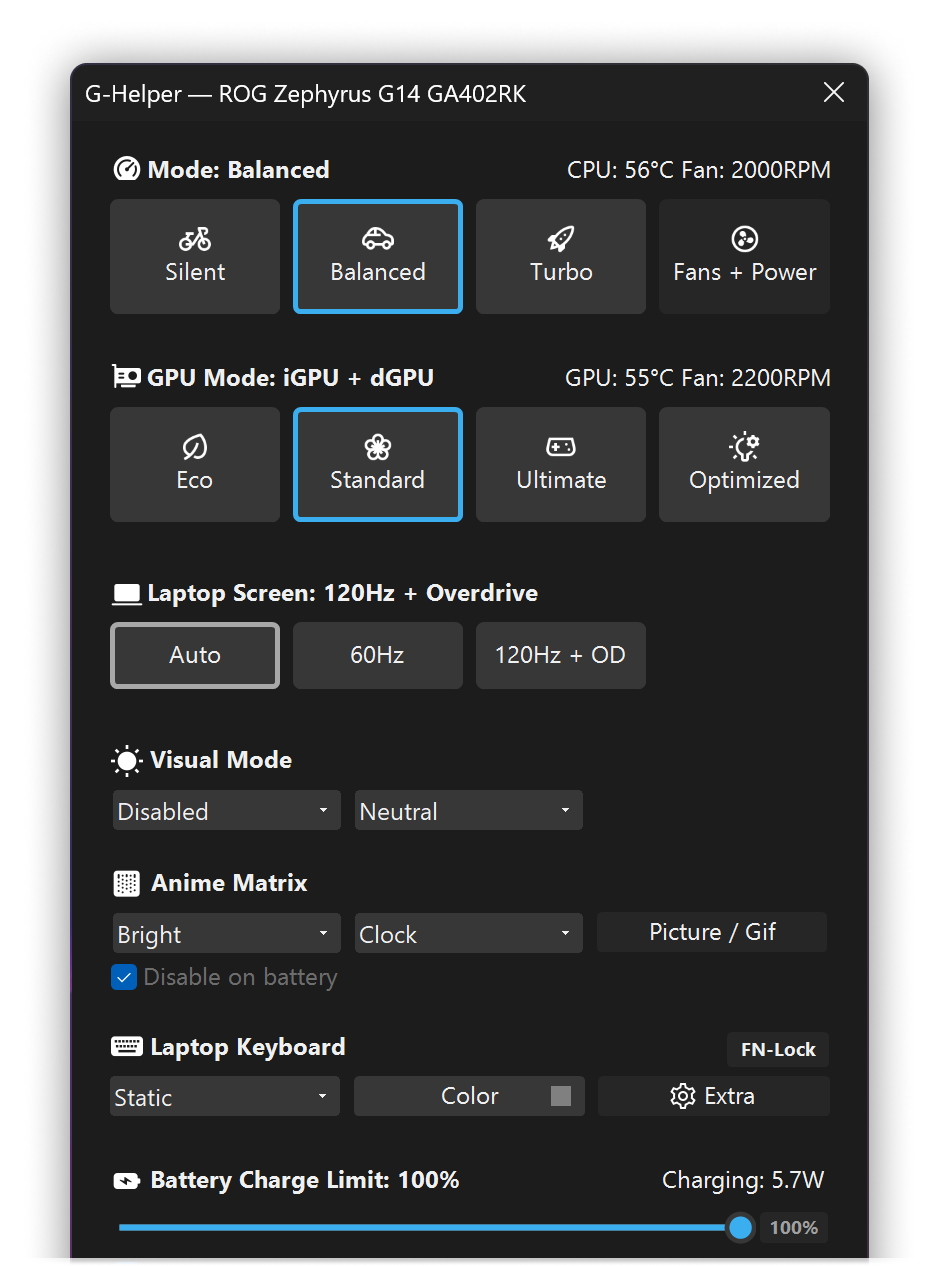
Task: Select the Optimized GPU mode
Action: tap(744, 464)
